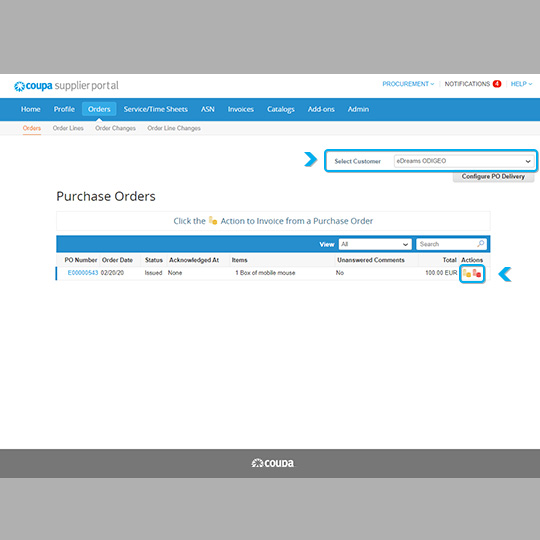Open the Service/Time Sheets tab
This screenshot has height=540, width=540.
coord(156,109)
